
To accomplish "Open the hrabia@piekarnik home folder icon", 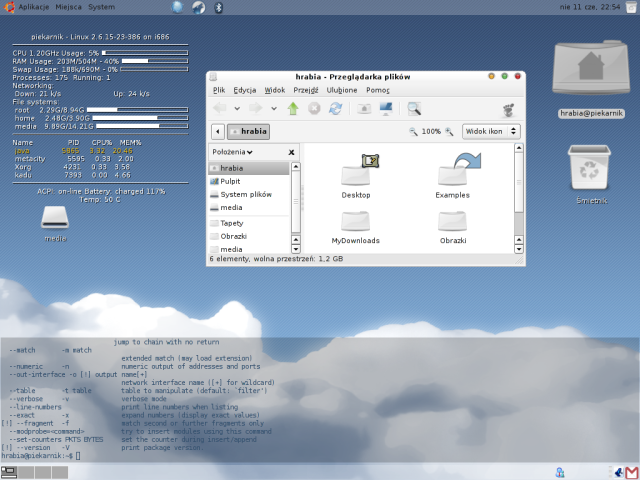I will 591,79.
